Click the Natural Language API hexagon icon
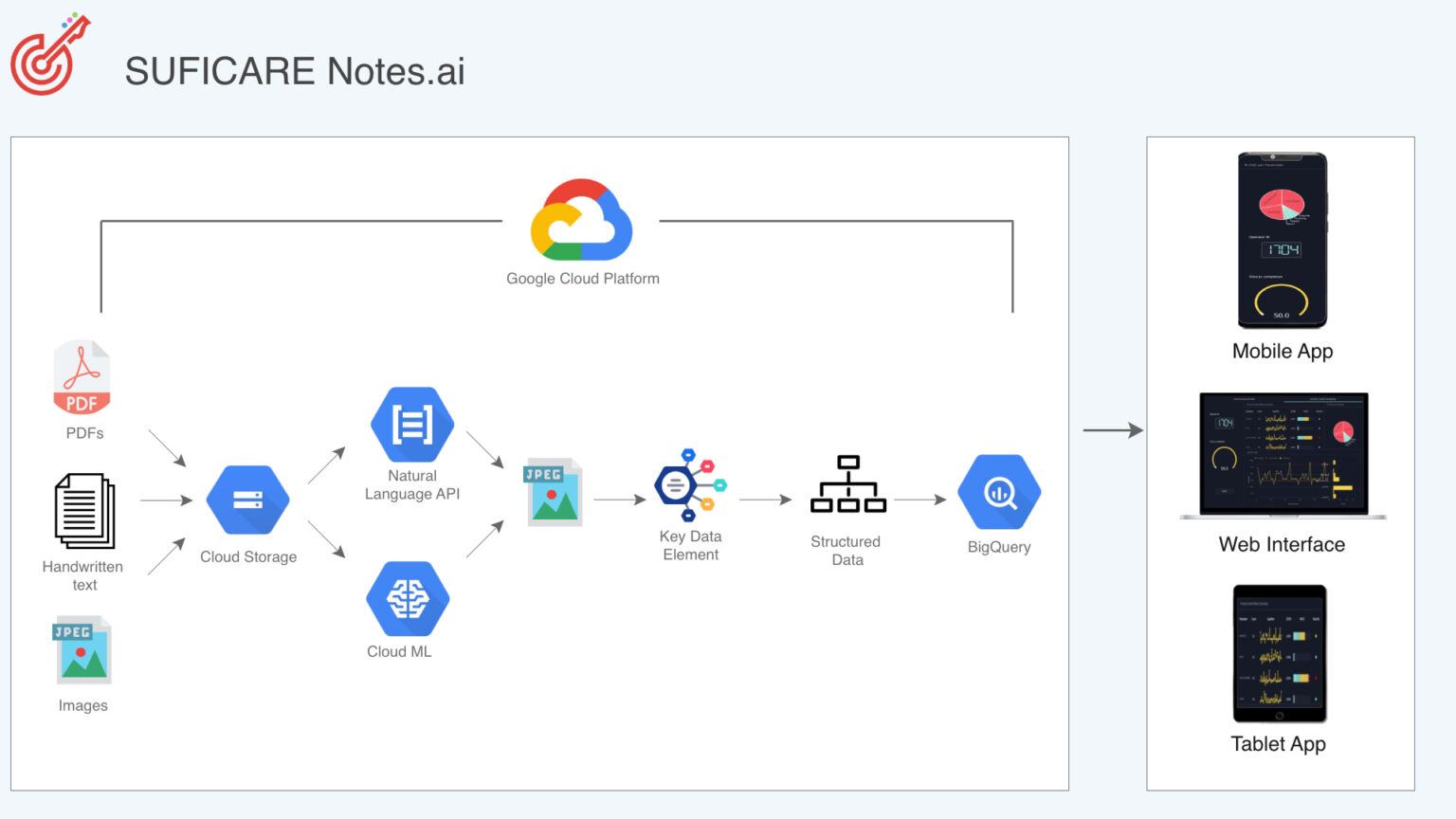The image size is (1456, 819). 412,424
